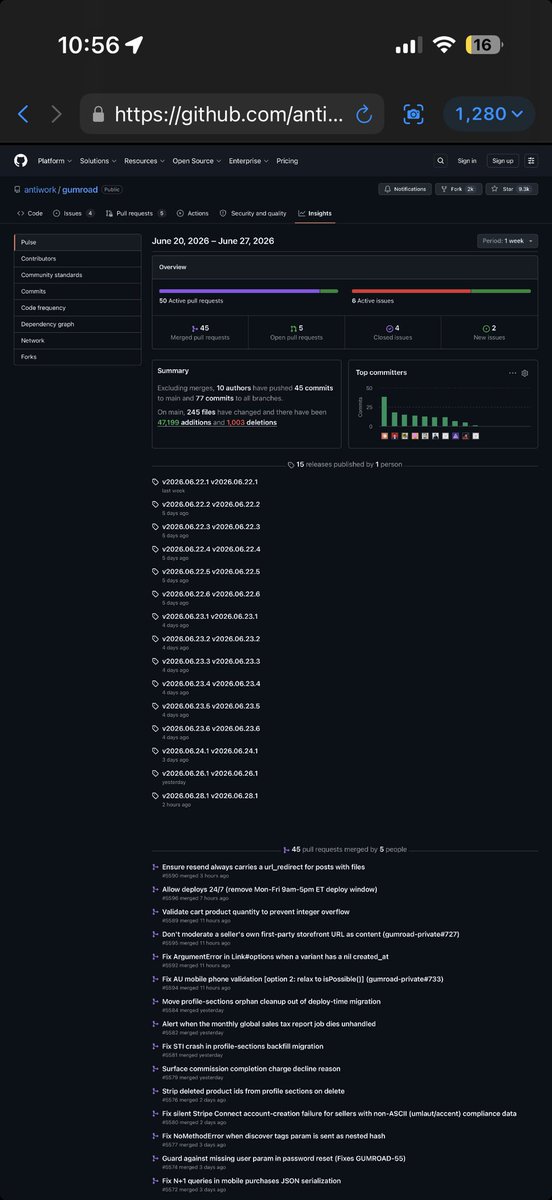
Task: Fork the repository with the Fork button
Action: click(459, 189)
